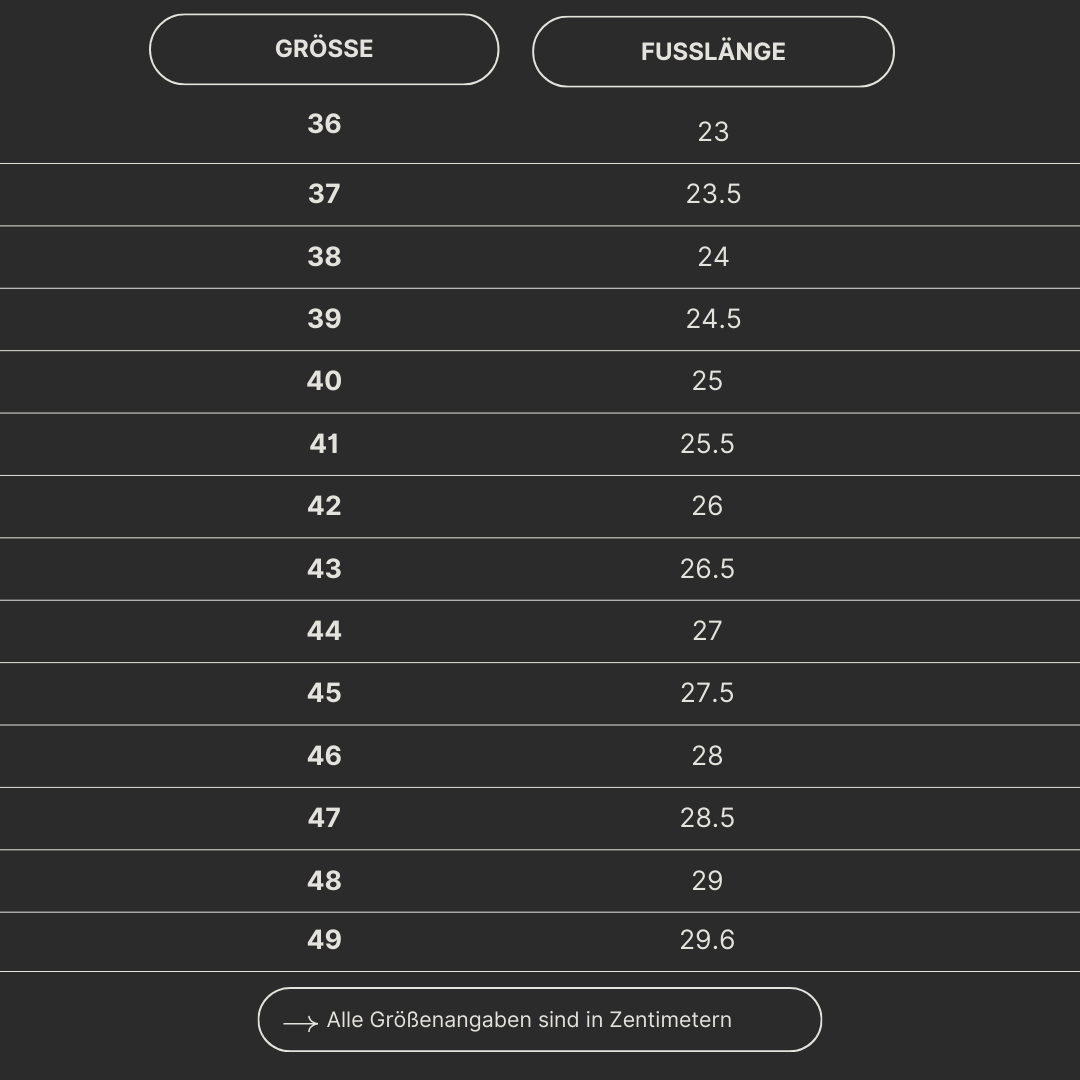Viewport: 1080px width, 1080px height.
Task: Click foot length value 29
Action: coord(707,881)
